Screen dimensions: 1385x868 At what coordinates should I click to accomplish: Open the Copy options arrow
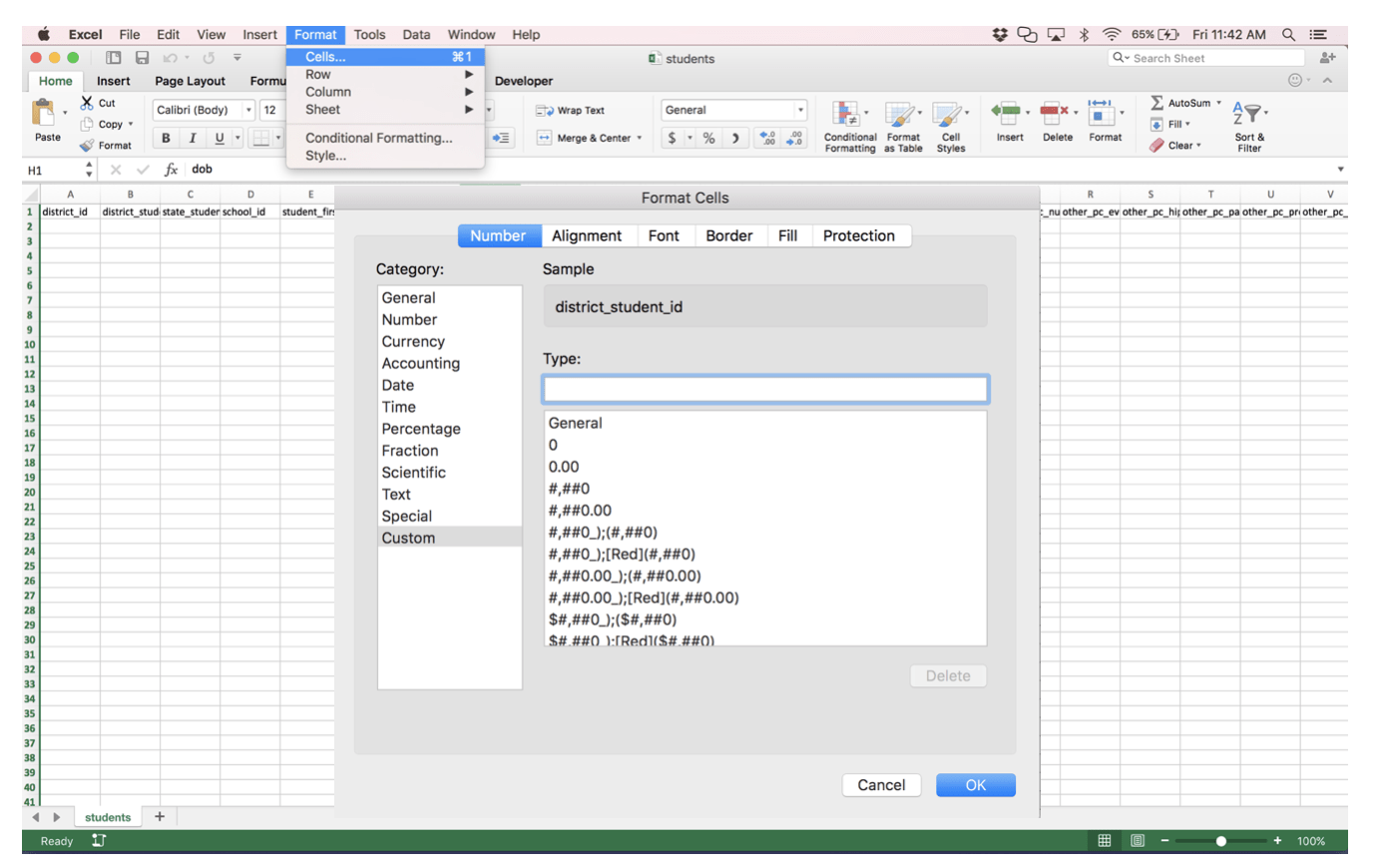pos(131,125)
